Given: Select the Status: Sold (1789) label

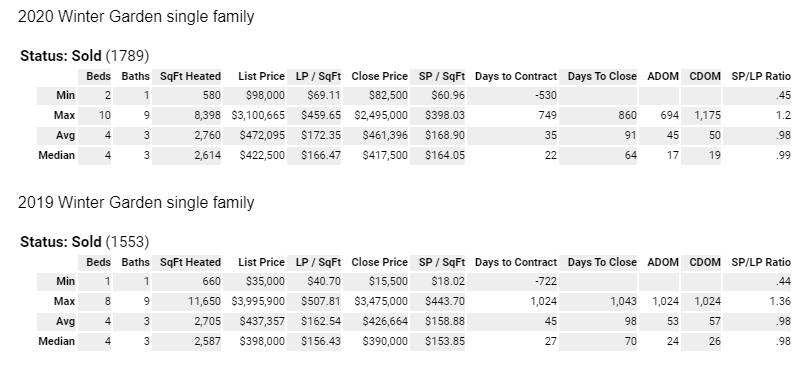Looking at the screenshot, I should click(x=84, y=56).
